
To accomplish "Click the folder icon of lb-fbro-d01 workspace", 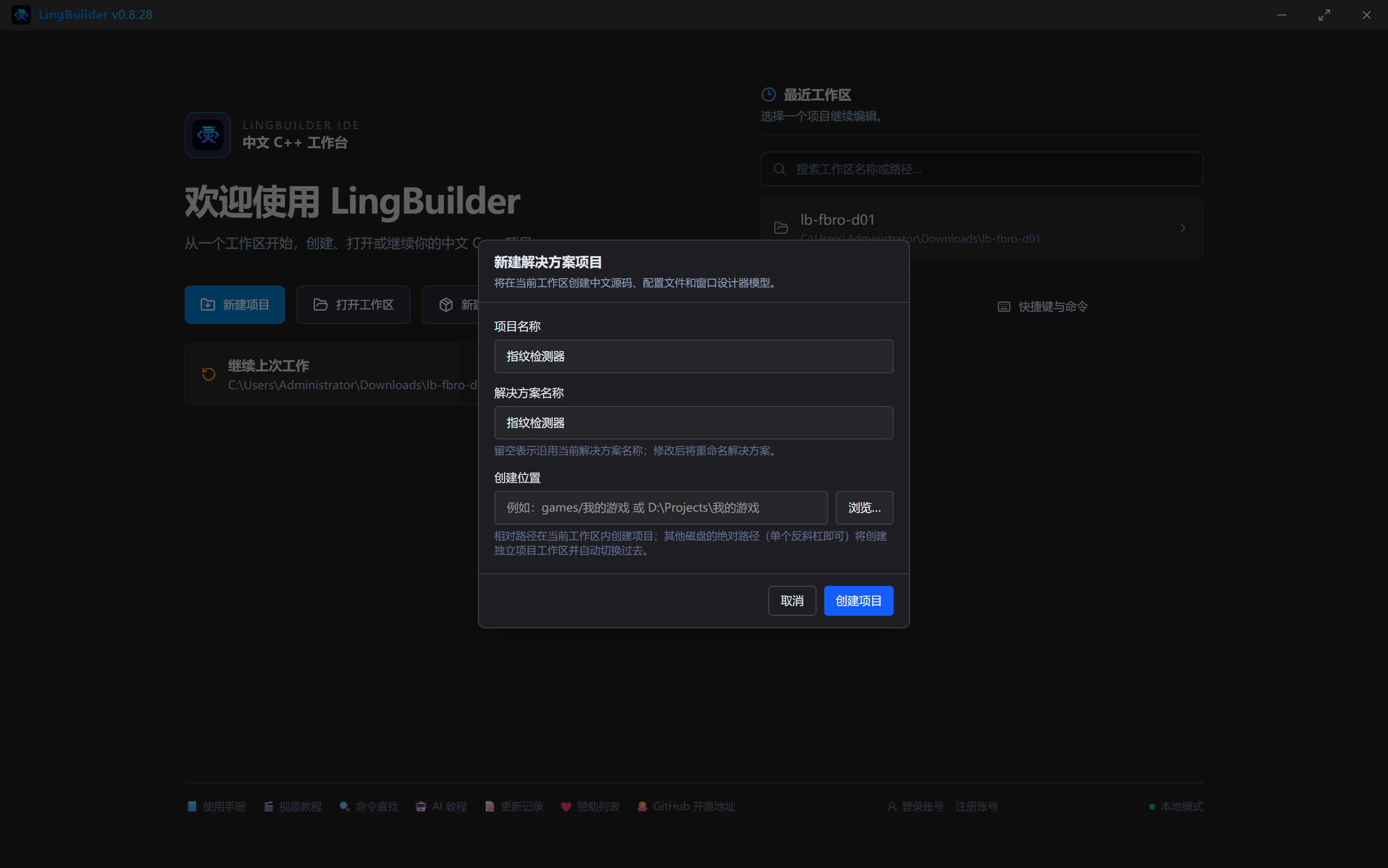I will coord(781,228).
